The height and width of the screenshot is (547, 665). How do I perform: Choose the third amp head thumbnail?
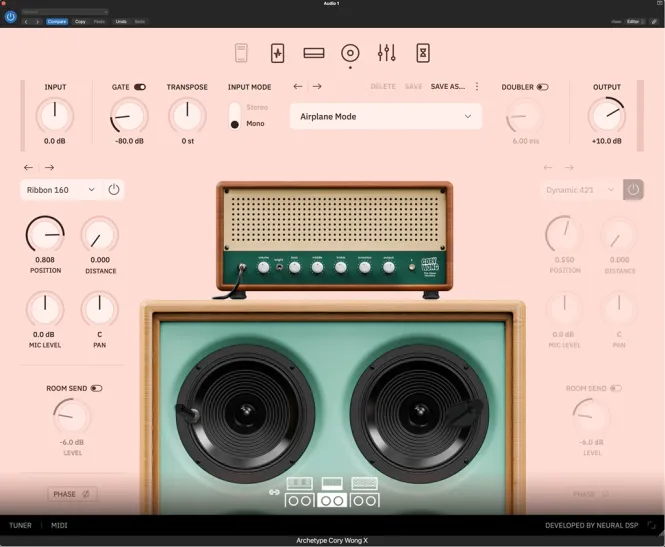365,483
